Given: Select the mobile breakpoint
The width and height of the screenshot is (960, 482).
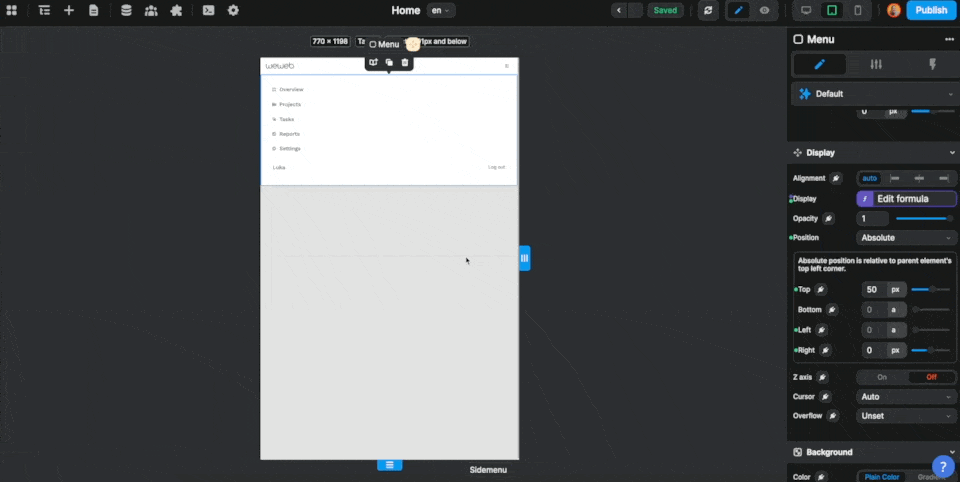Looking at the screenshot, I should [x=858, y=10].
